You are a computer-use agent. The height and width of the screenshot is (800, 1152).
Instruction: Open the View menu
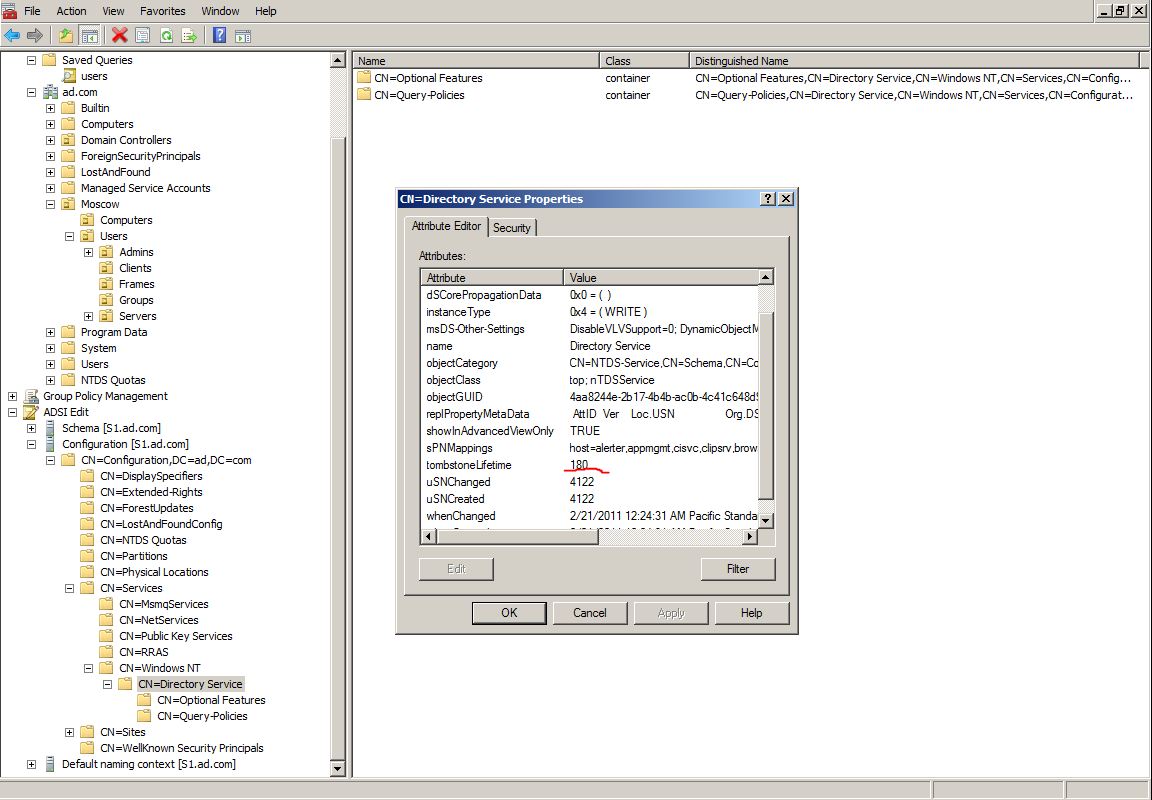pos(113,11)
